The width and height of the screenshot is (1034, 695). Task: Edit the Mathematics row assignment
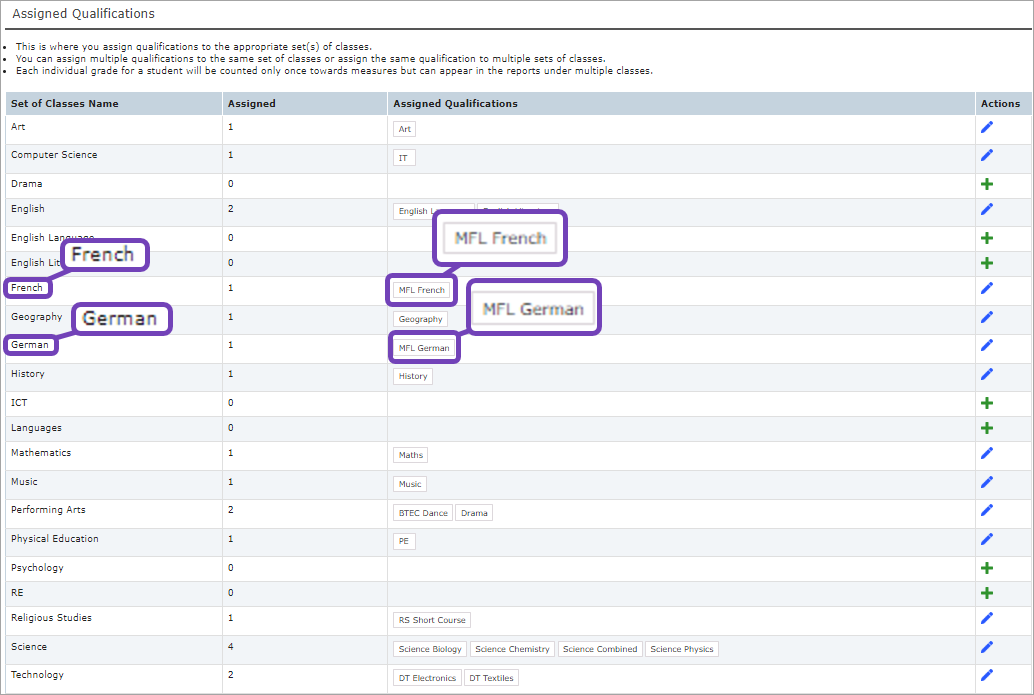[987, 453]
